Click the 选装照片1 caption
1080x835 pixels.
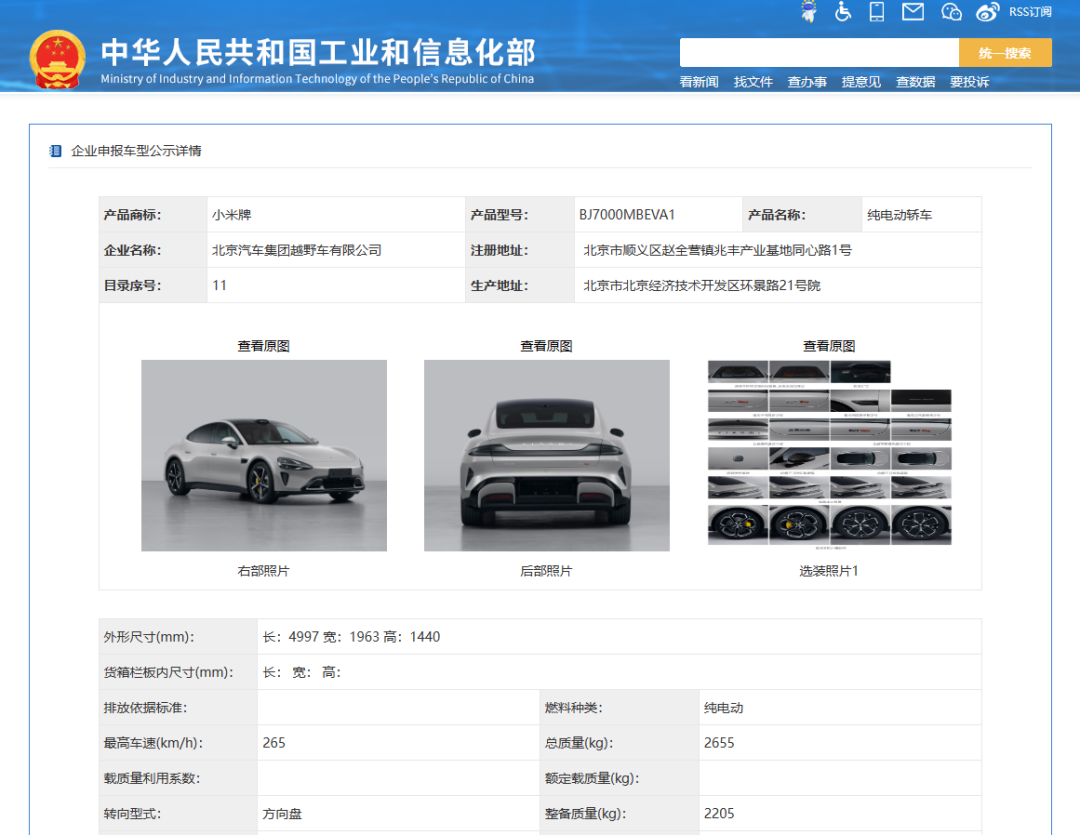(x=829, y=570)
